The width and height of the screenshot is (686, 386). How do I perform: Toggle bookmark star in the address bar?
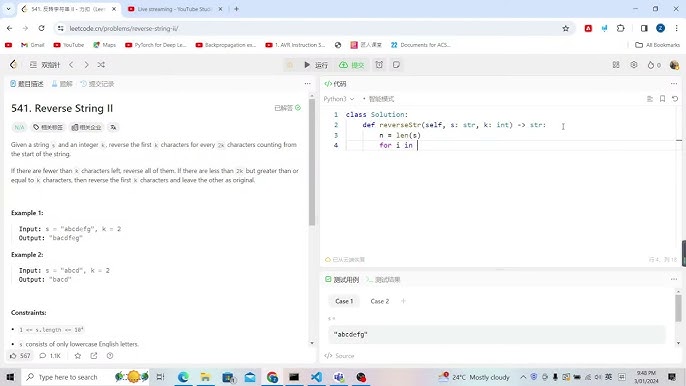pyautogui.click(x=566, y=28)
